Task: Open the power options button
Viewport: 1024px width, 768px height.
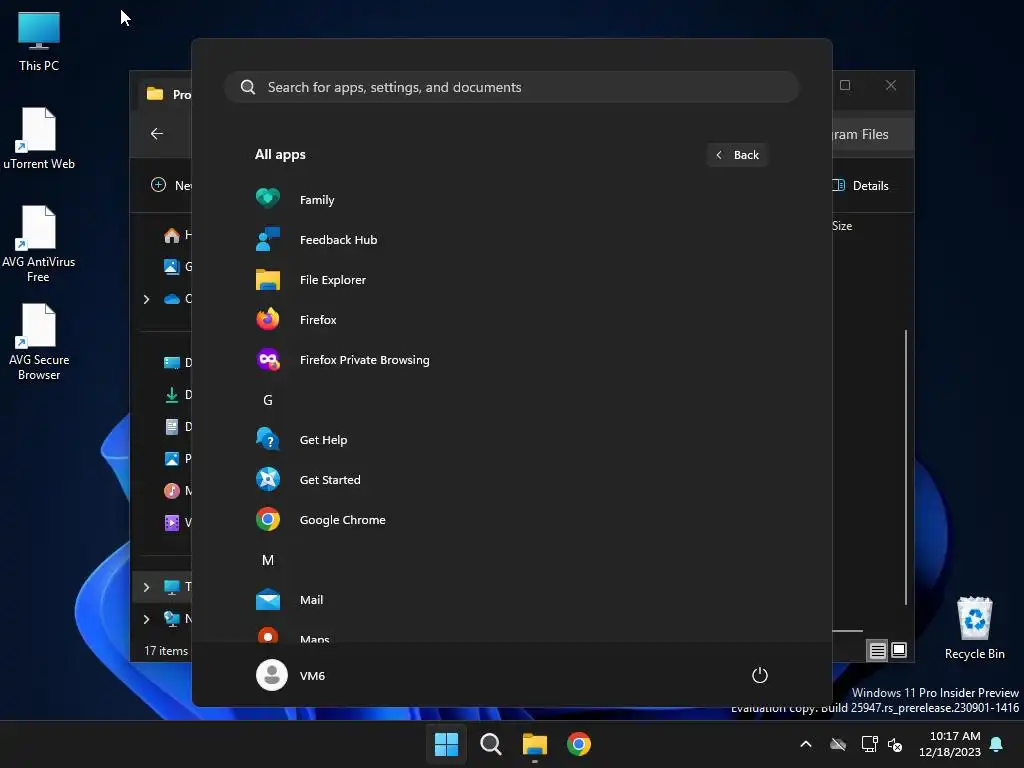Action: (760, 675)
